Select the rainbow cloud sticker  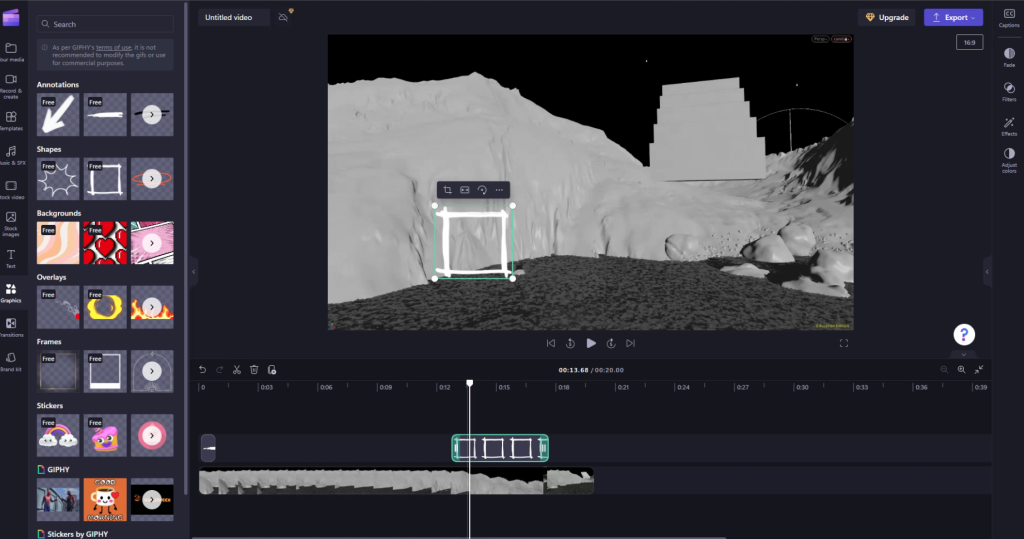click(58, 435)
